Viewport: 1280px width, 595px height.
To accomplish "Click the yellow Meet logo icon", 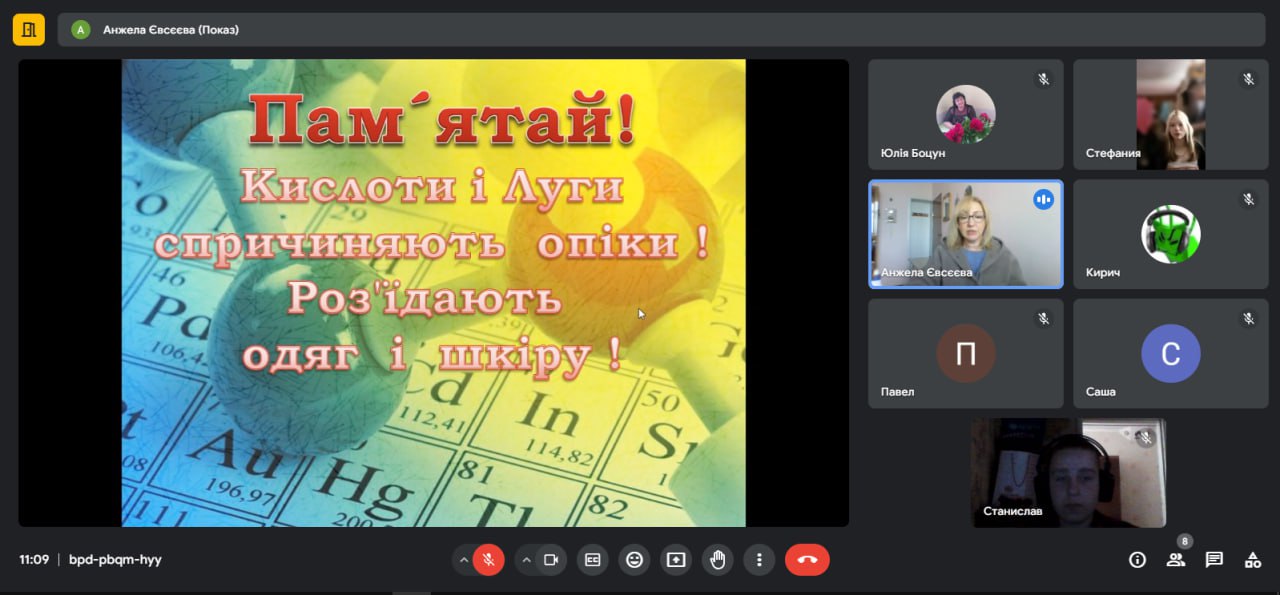I will pos(28,29).
